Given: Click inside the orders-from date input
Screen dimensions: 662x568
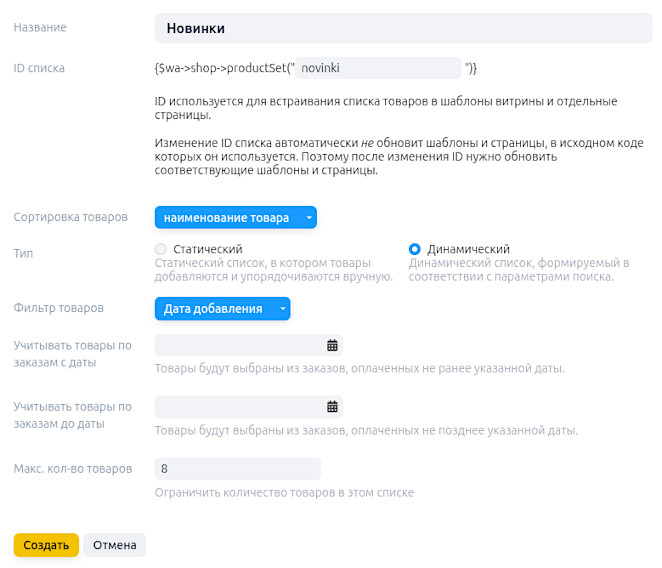Looking at the screenshot, I should 240,346.
